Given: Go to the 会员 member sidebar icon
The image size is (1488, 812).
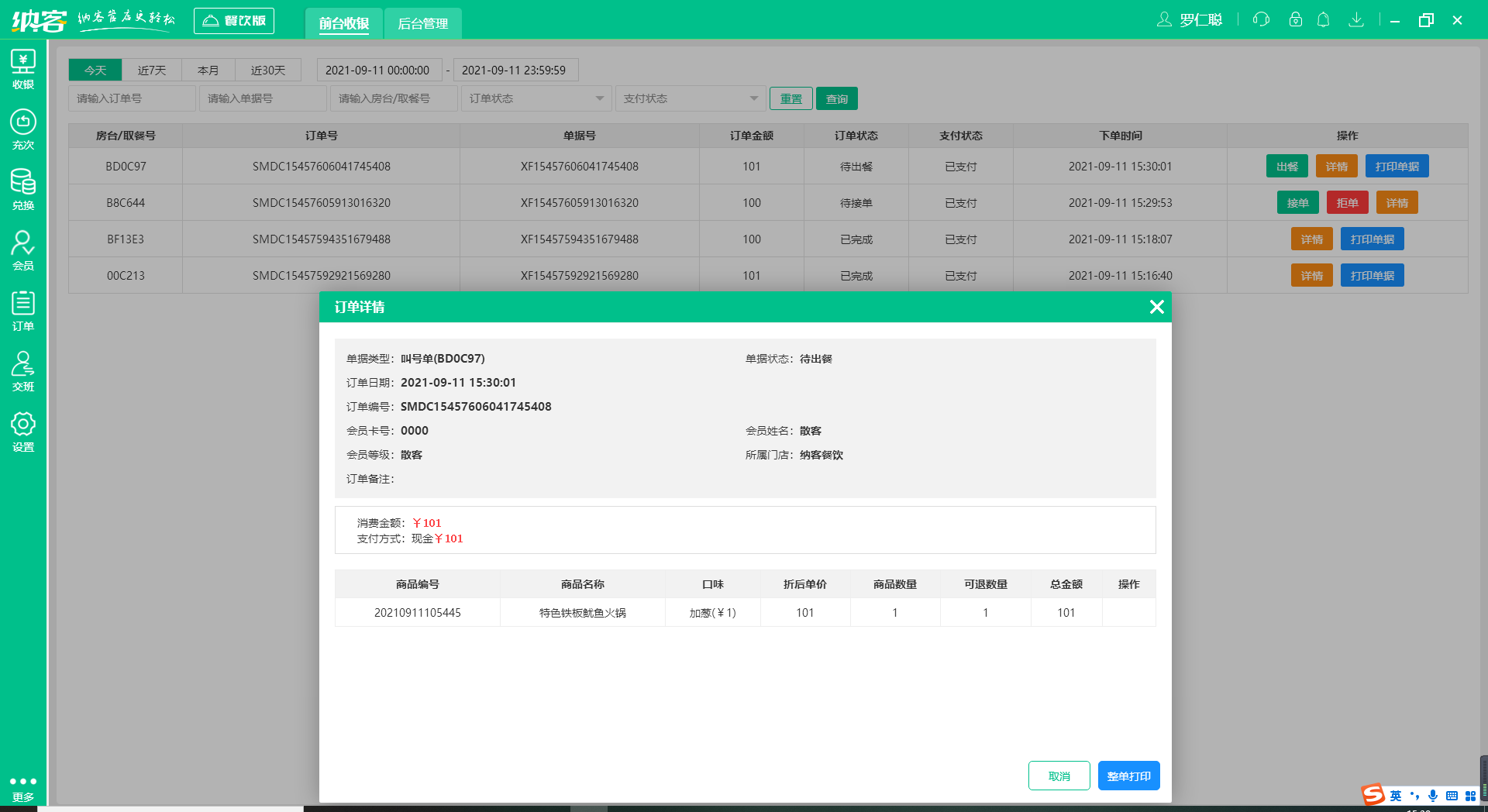Looking at the screenshot, I should point(23,250).
